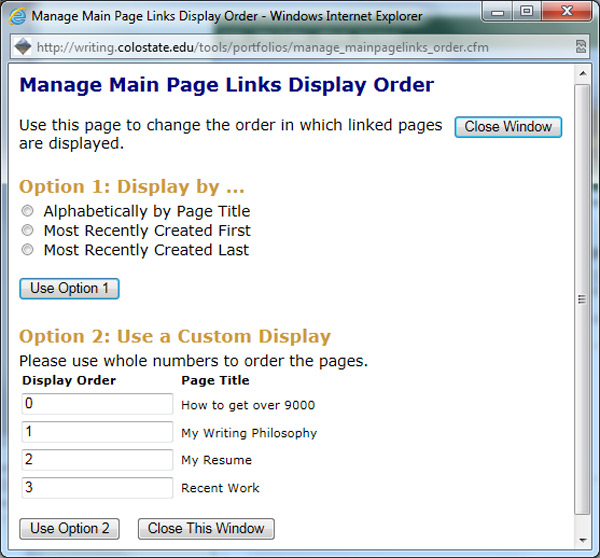Click the URL text in address bar
Viewport: 600px width, 558px height.
pyautogui.click(x=262, y=47)
